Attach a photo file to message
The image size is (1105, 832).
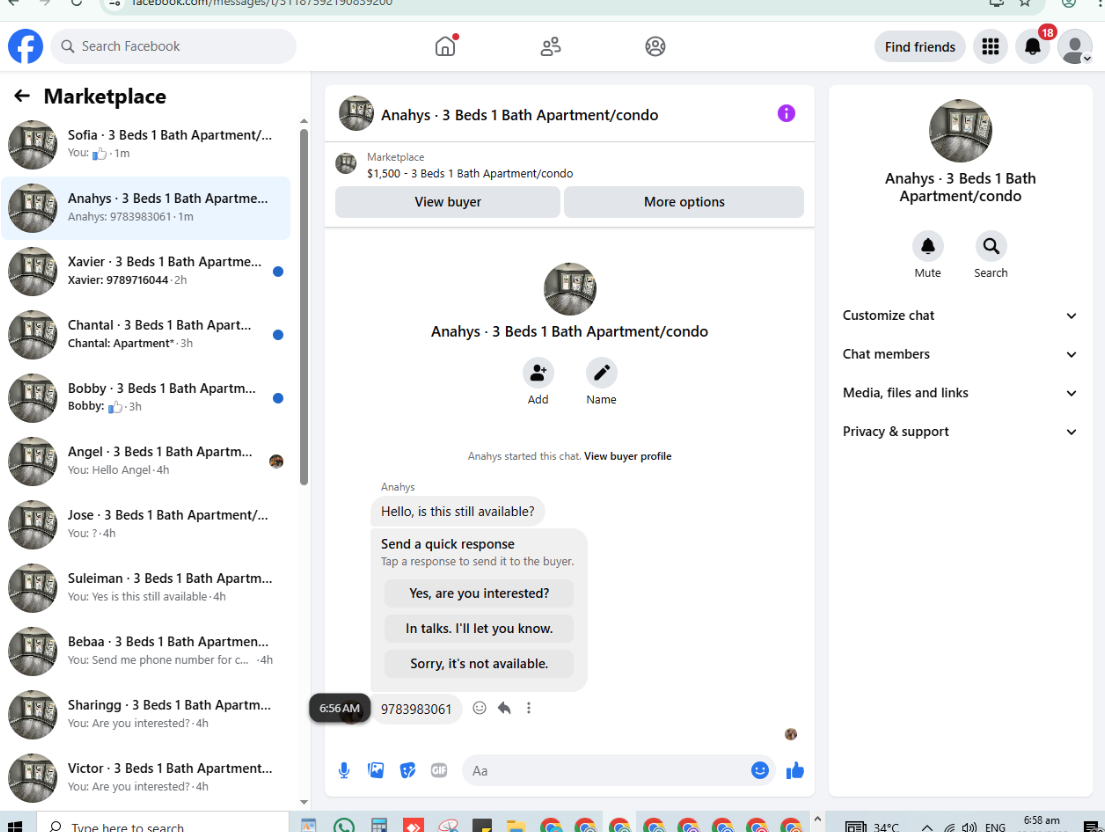(x=376, y=771)
